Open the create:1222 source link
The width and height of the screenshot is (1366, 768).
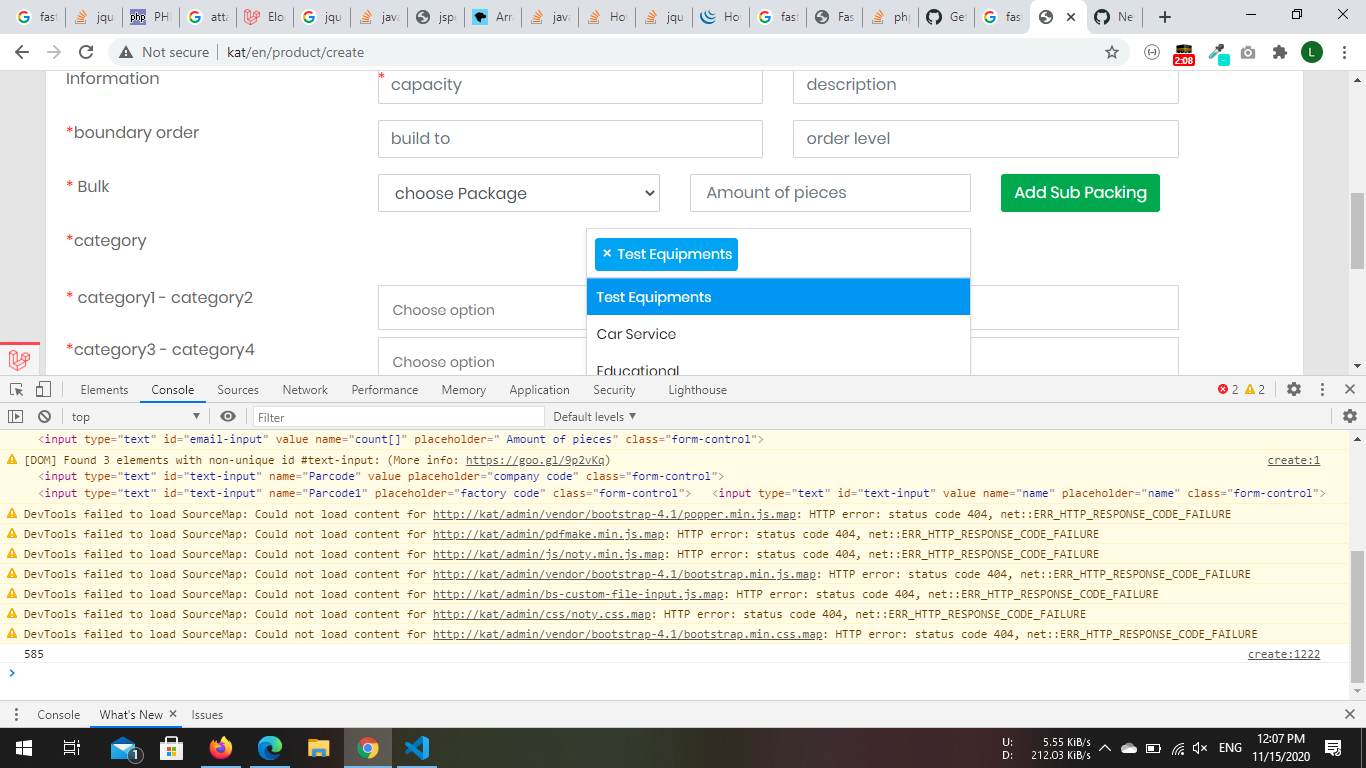[1284, 654]
